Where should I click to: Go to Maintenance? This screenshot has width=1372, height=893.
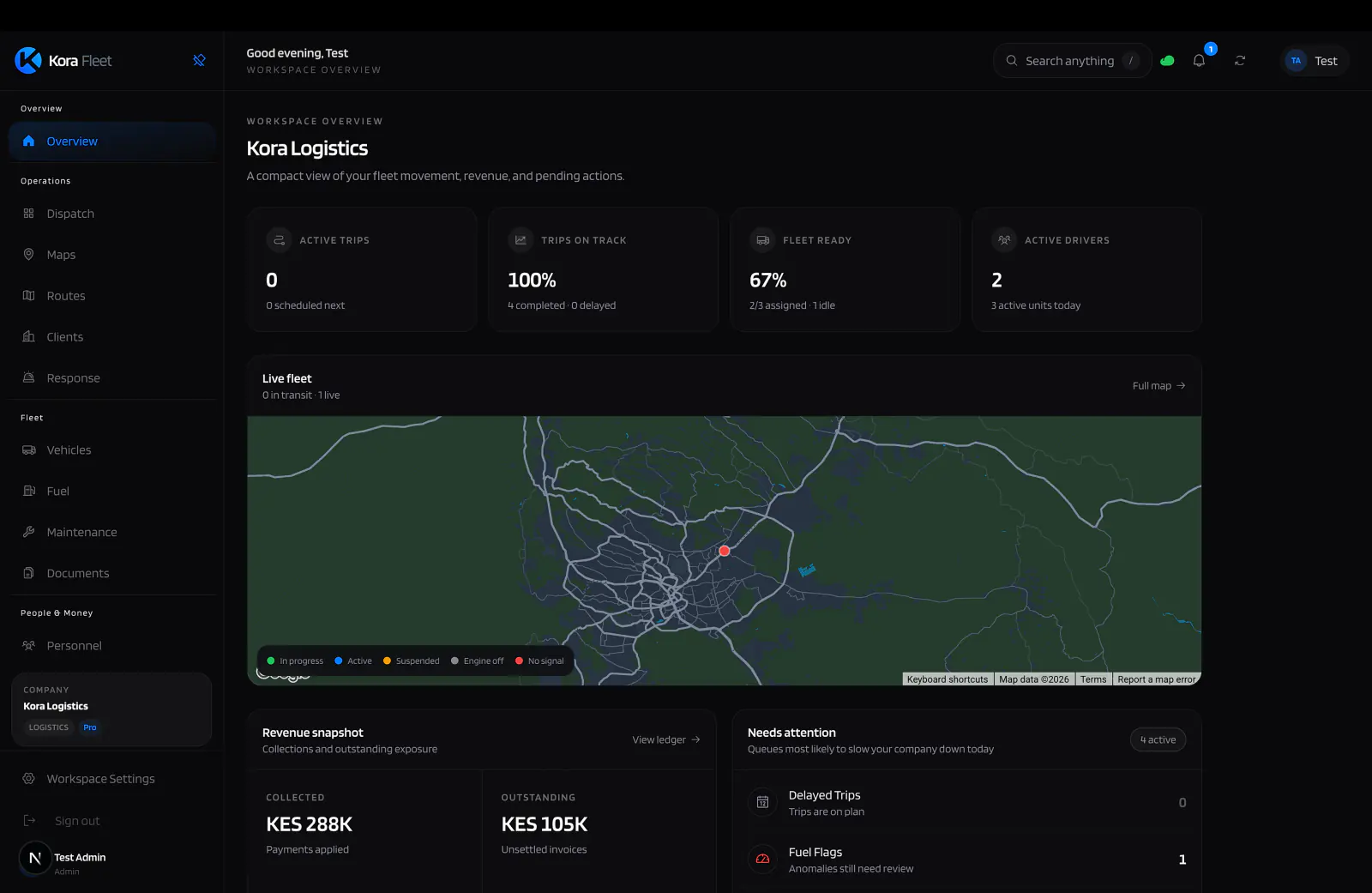pos(112,533)
